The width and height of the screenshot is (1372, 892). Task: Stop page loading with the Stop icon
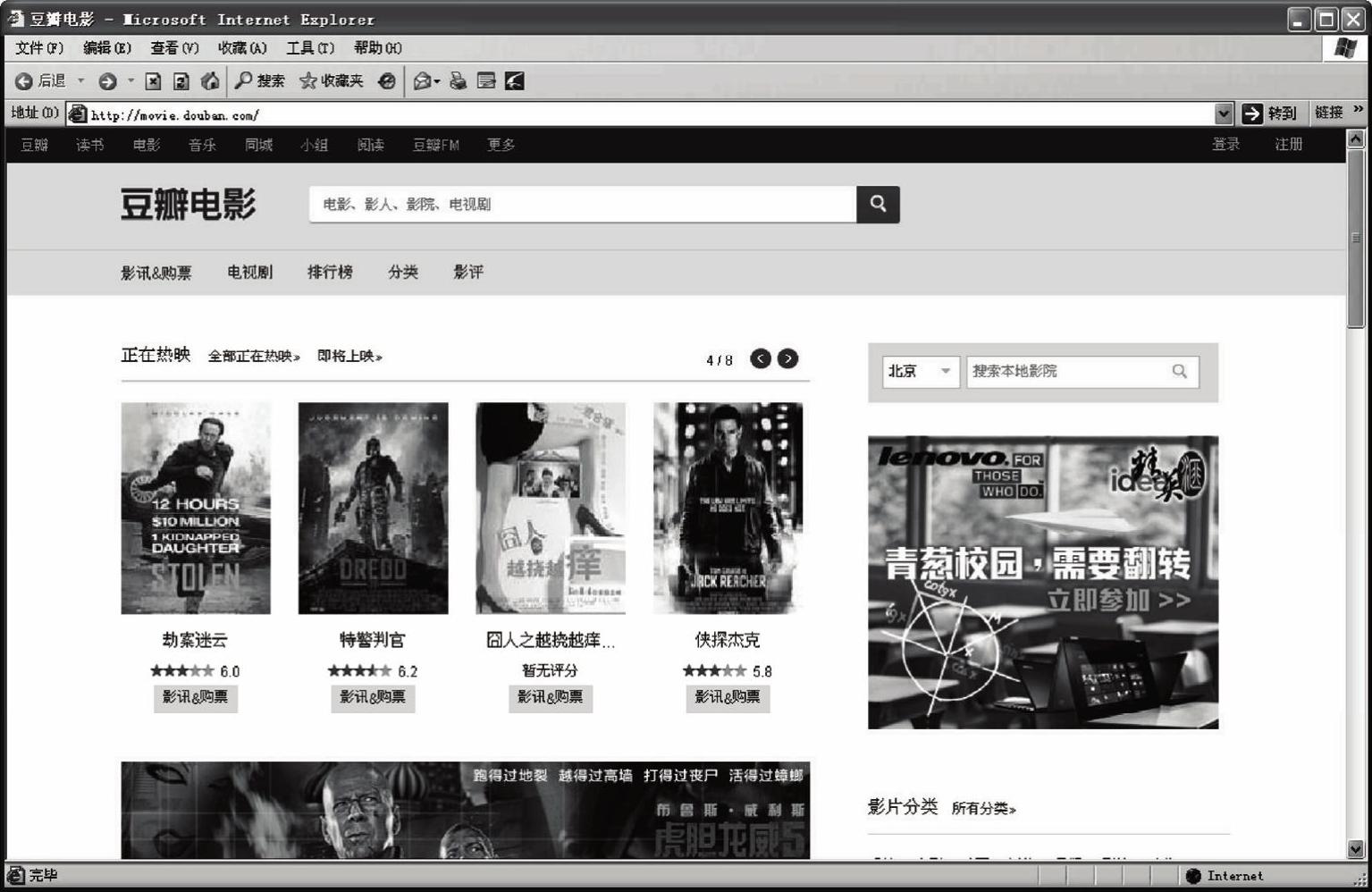click(153, 81)
